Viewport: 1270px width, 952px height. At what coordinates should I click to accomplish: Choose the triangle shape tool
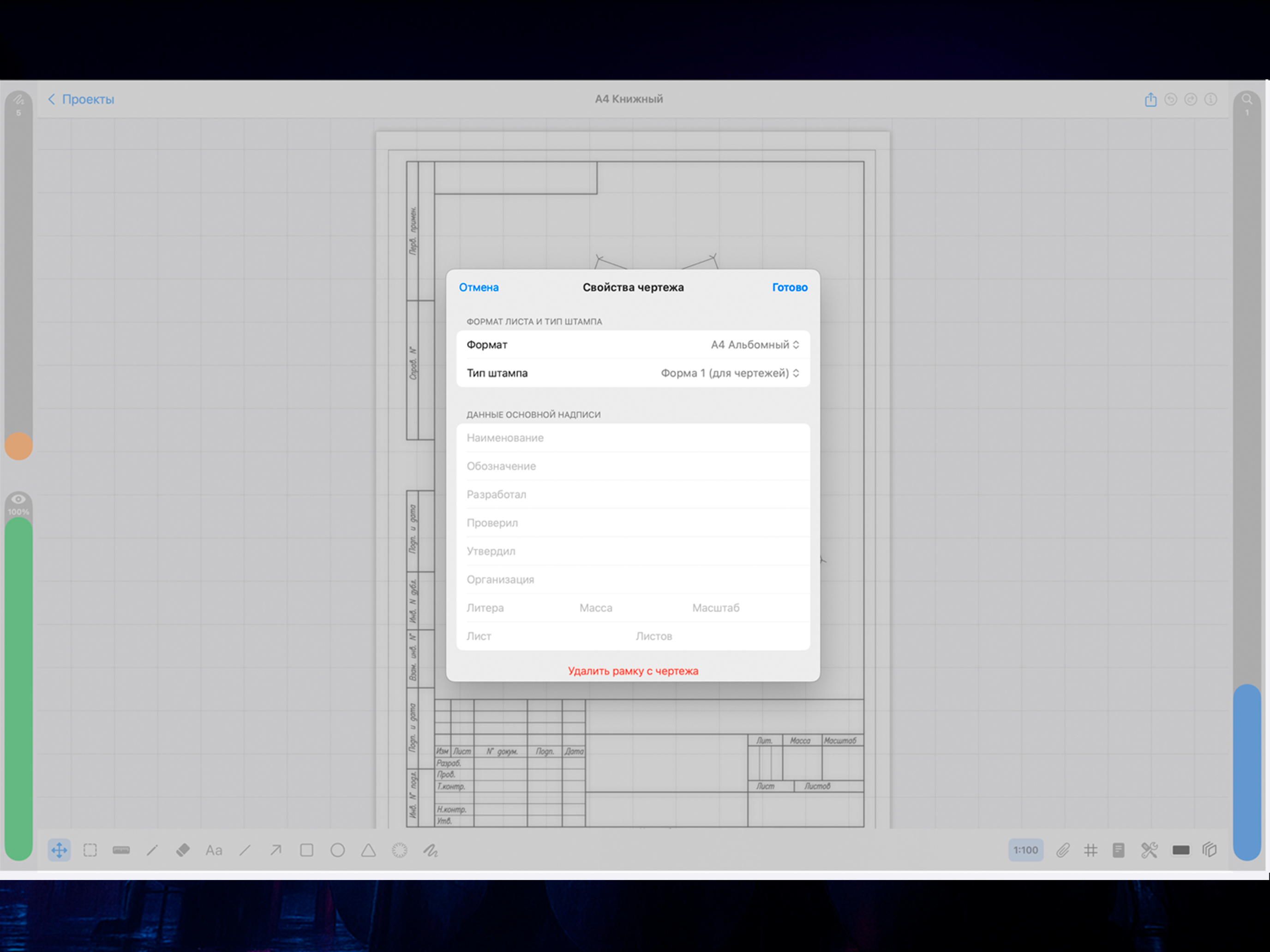tap(369, 850)
